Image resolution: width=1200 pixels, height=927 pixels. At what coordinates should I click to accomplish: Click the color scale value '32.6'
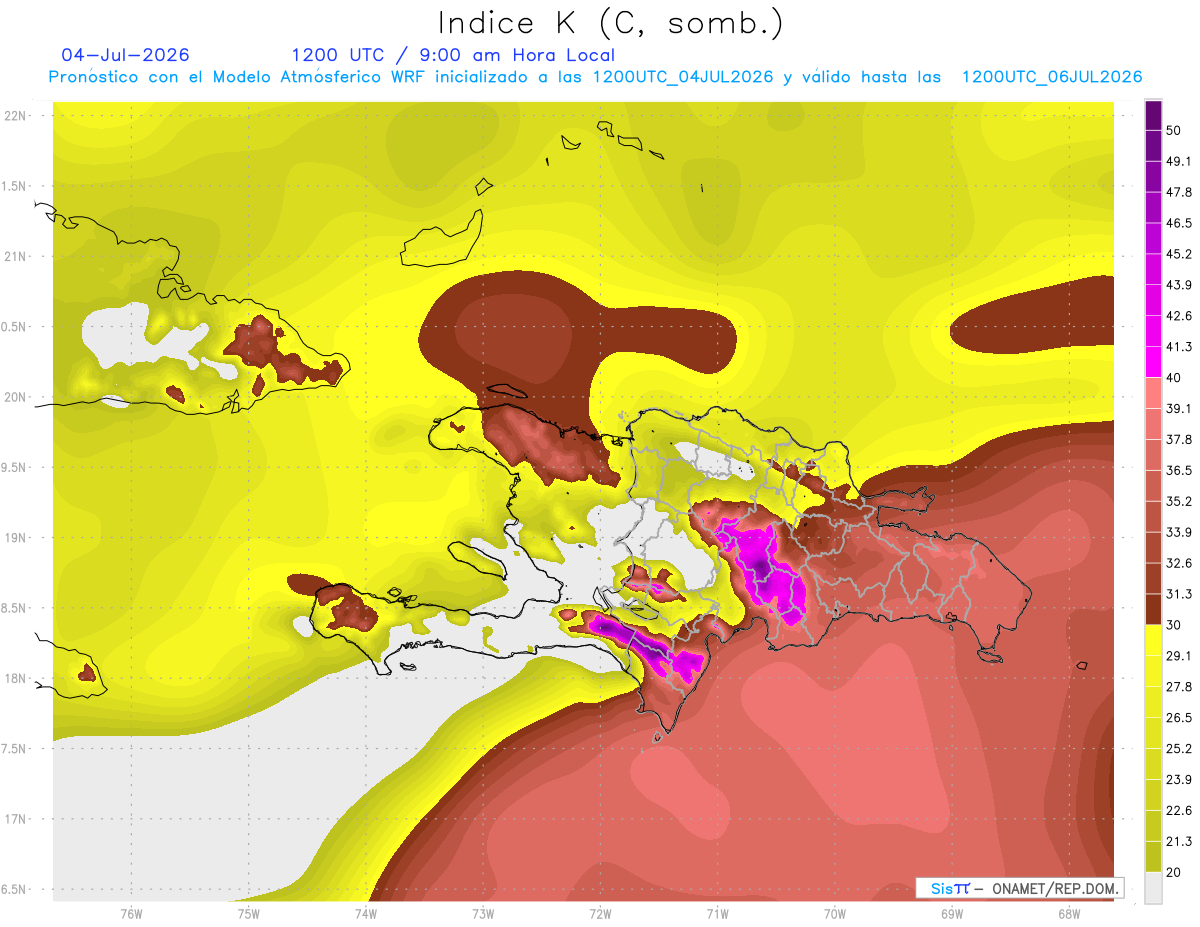1179,563
